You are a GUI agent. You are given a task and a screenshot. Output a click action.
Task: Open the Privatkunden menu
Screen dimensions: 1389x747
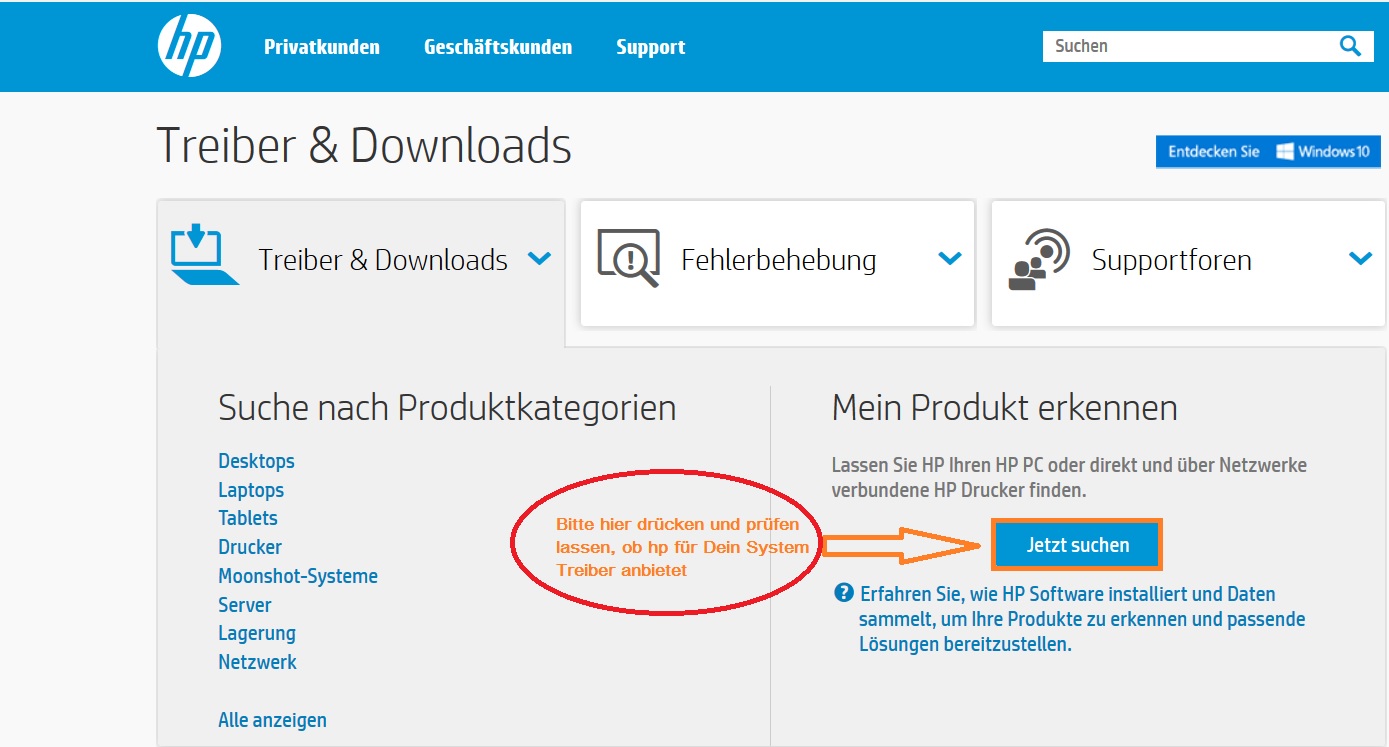322,47
